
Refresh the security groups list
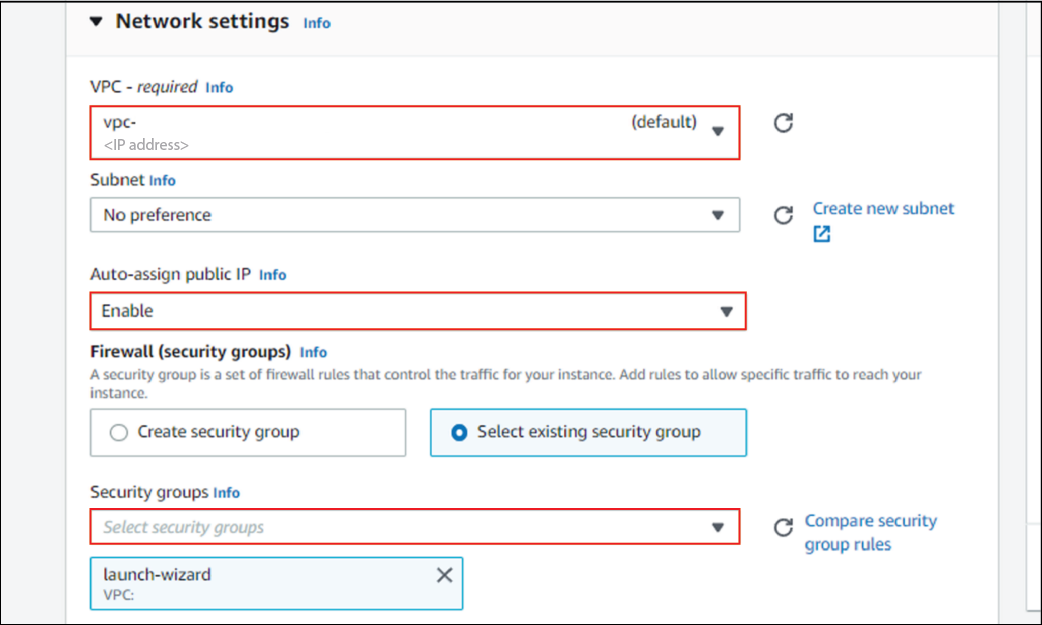click(x=783, y=527)
